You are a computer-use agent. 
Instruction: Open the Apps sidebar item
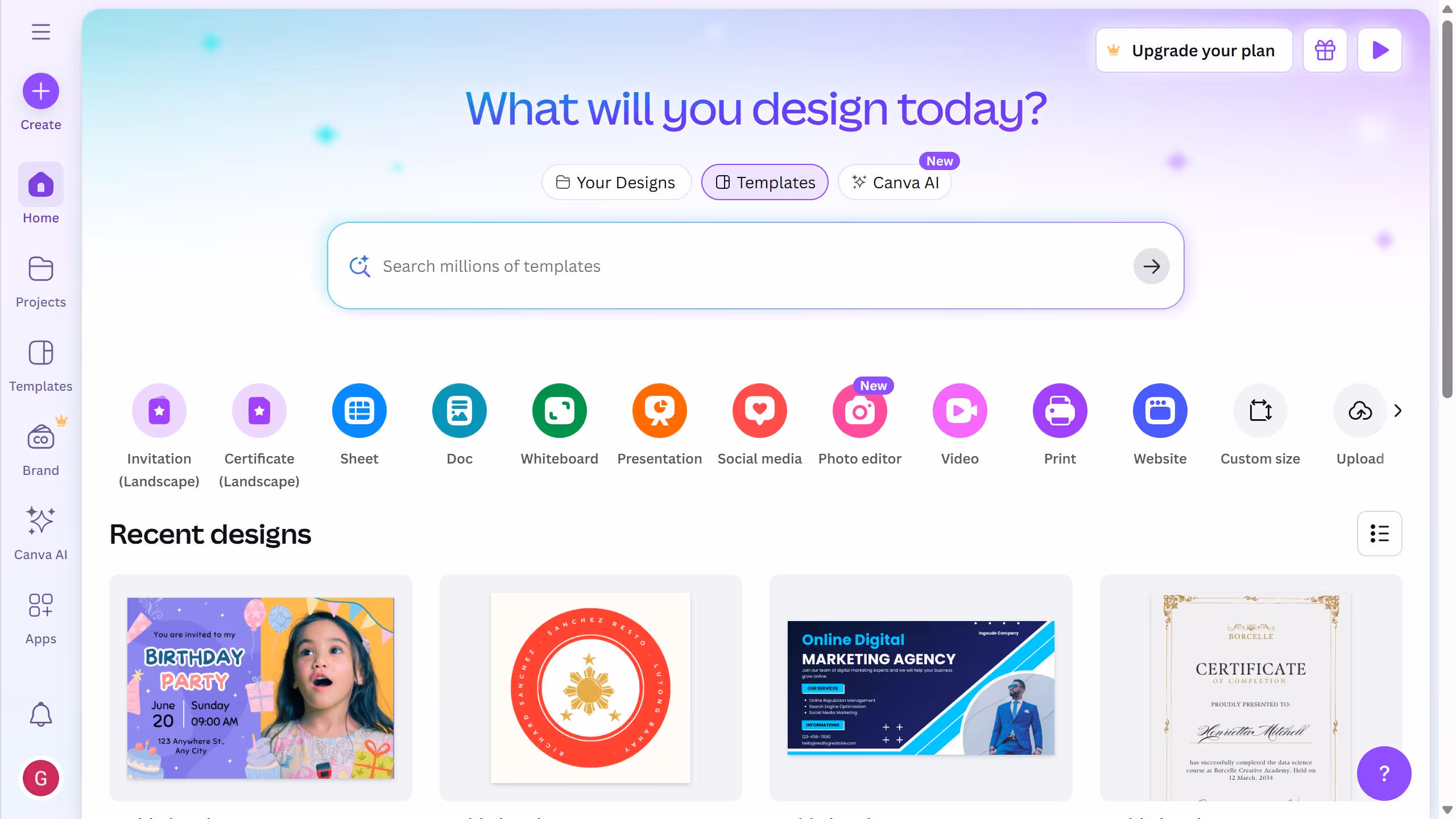tap(41, 619)
